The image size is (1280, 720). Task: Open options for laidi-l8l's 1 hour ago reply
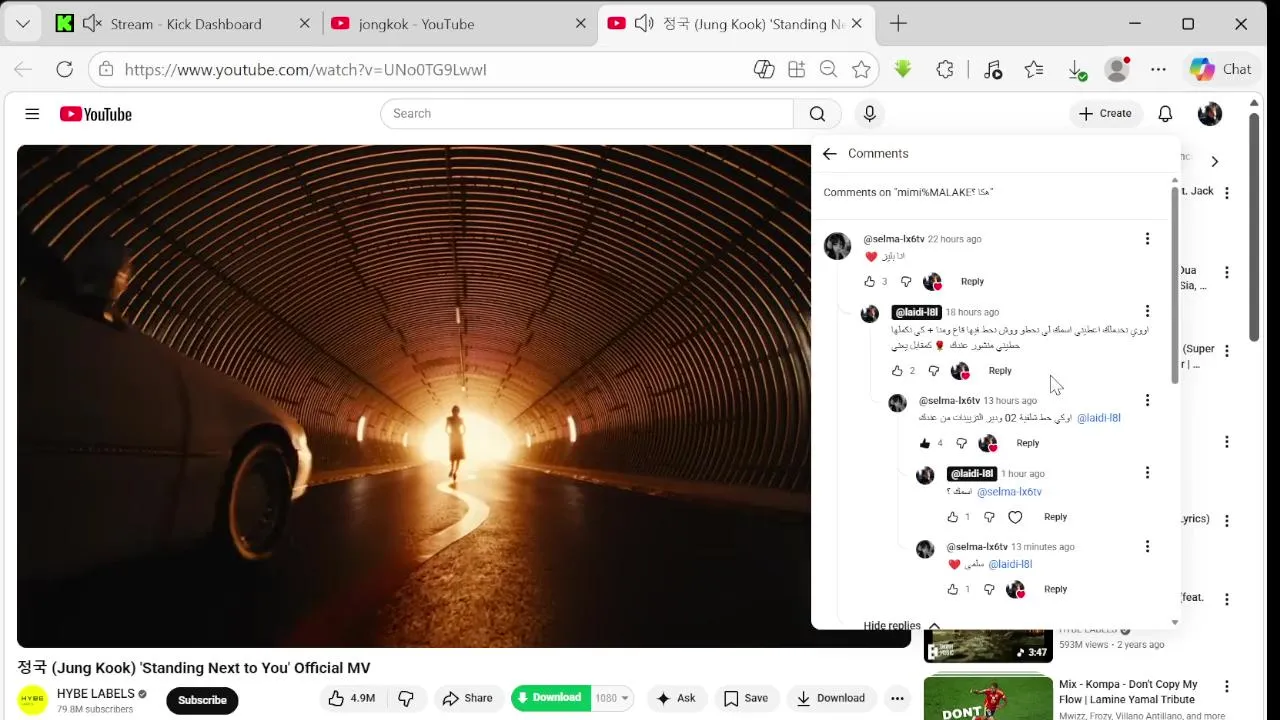point(1147,472)
